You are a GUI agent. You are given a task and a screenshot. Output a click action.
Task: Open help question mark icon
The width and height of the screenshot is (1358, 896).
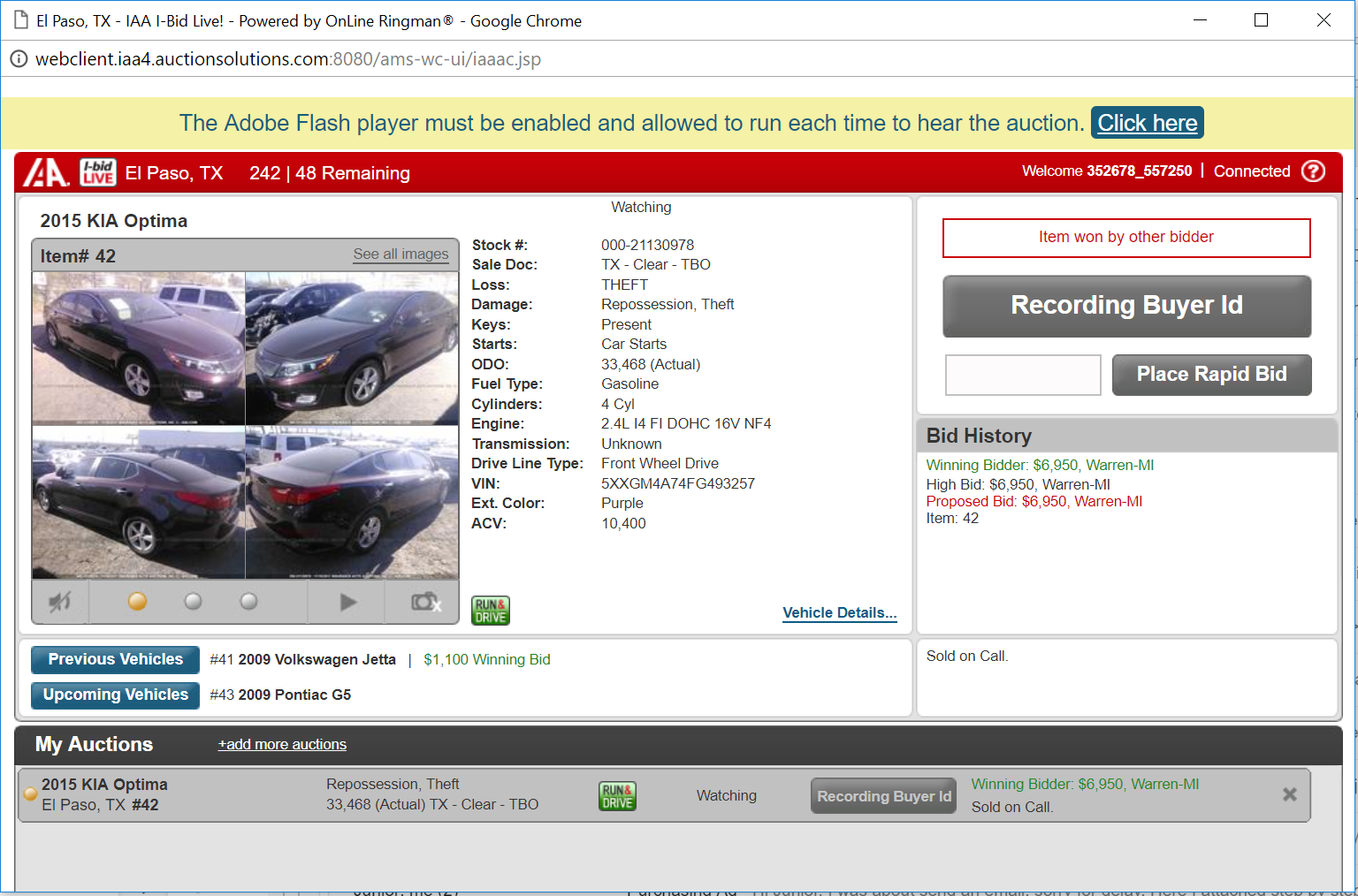click(1314, 171)
